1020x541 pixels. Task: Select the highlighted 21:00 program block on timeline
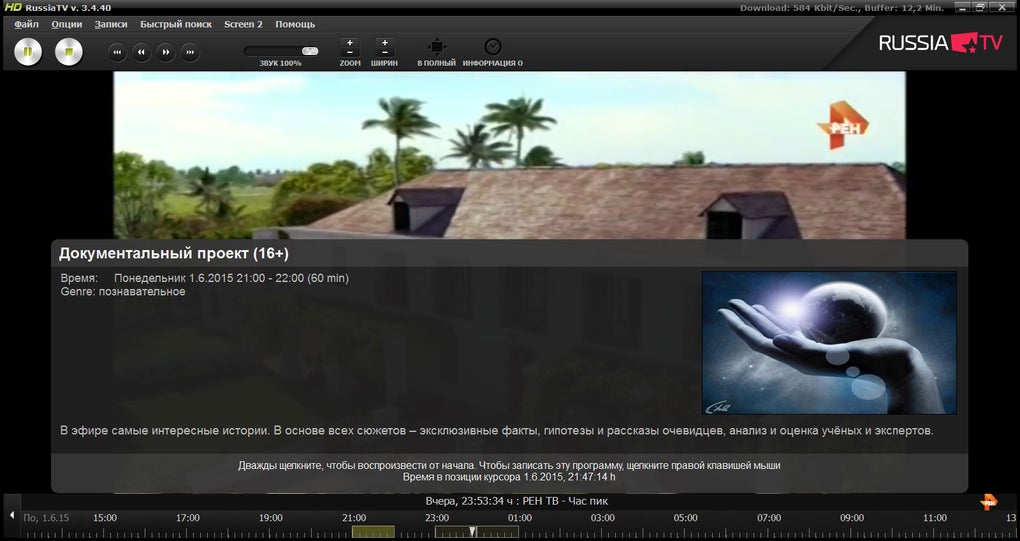click(x=373, y=532)
